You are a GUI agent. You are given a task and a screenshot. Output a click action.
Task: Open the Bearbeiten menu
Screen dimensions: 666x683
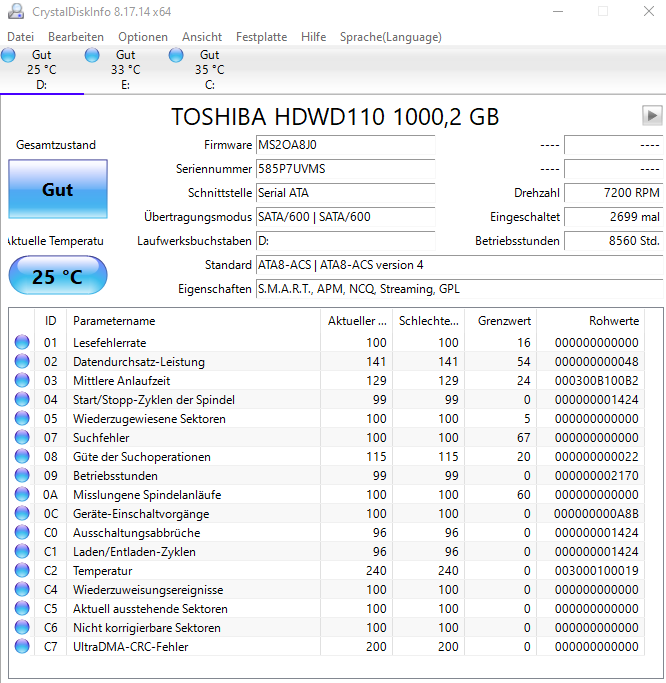tap(76, 37)
